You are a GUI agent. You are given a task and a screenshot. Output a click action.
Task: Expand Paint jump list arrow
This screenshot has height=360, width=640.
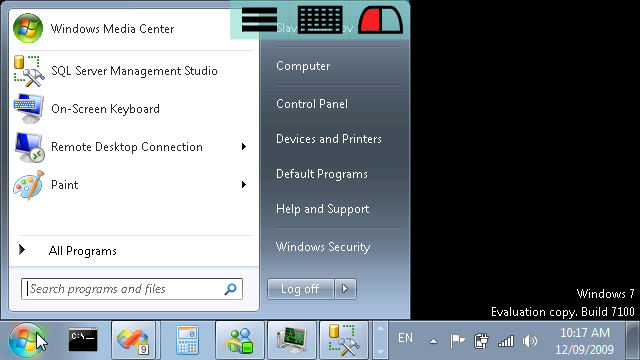[x=244, y=184]
